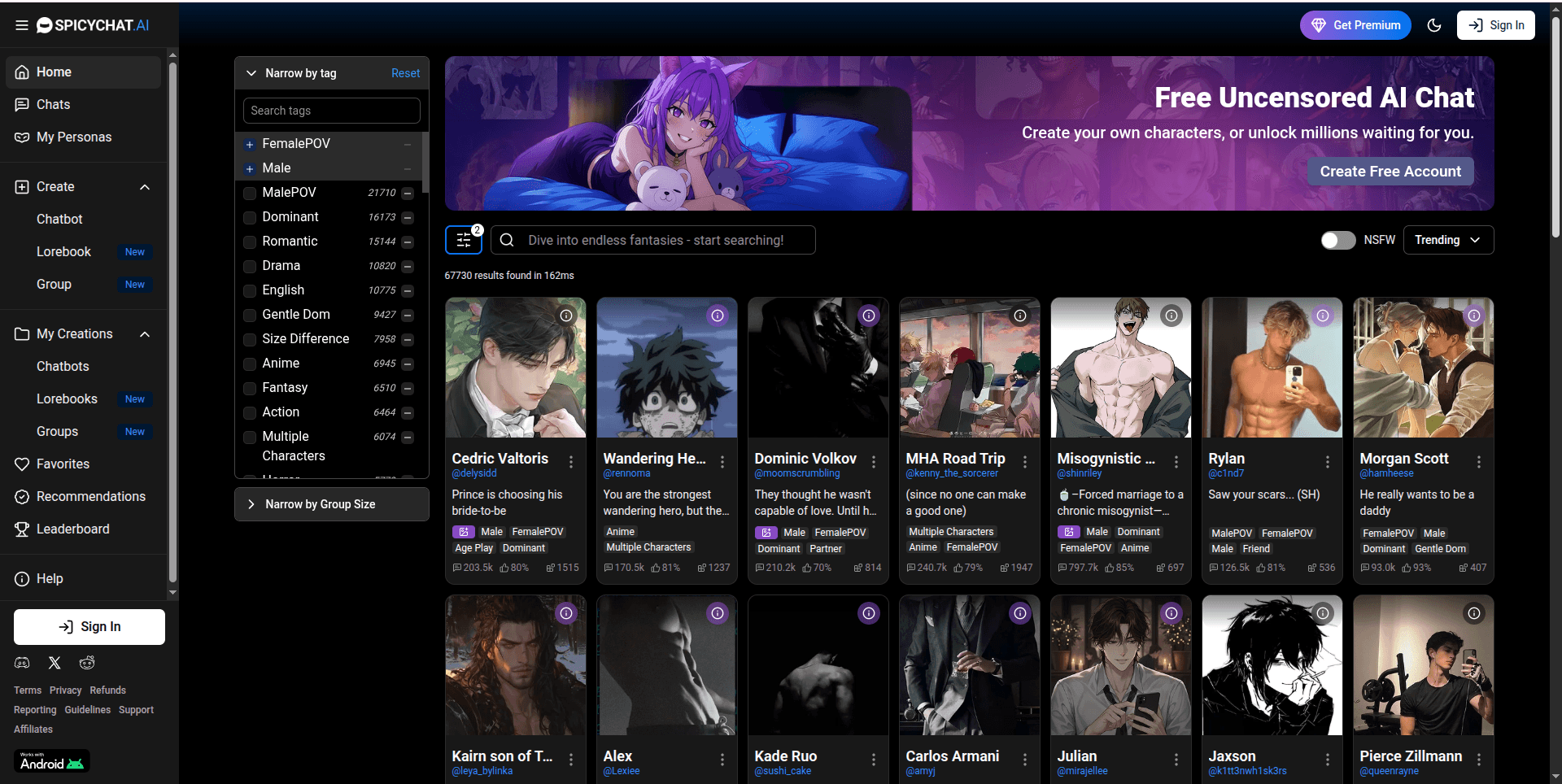Screen dimensions: 1562x784
Task: Check the Romantic tag checkbox
Action: (251, 242)
